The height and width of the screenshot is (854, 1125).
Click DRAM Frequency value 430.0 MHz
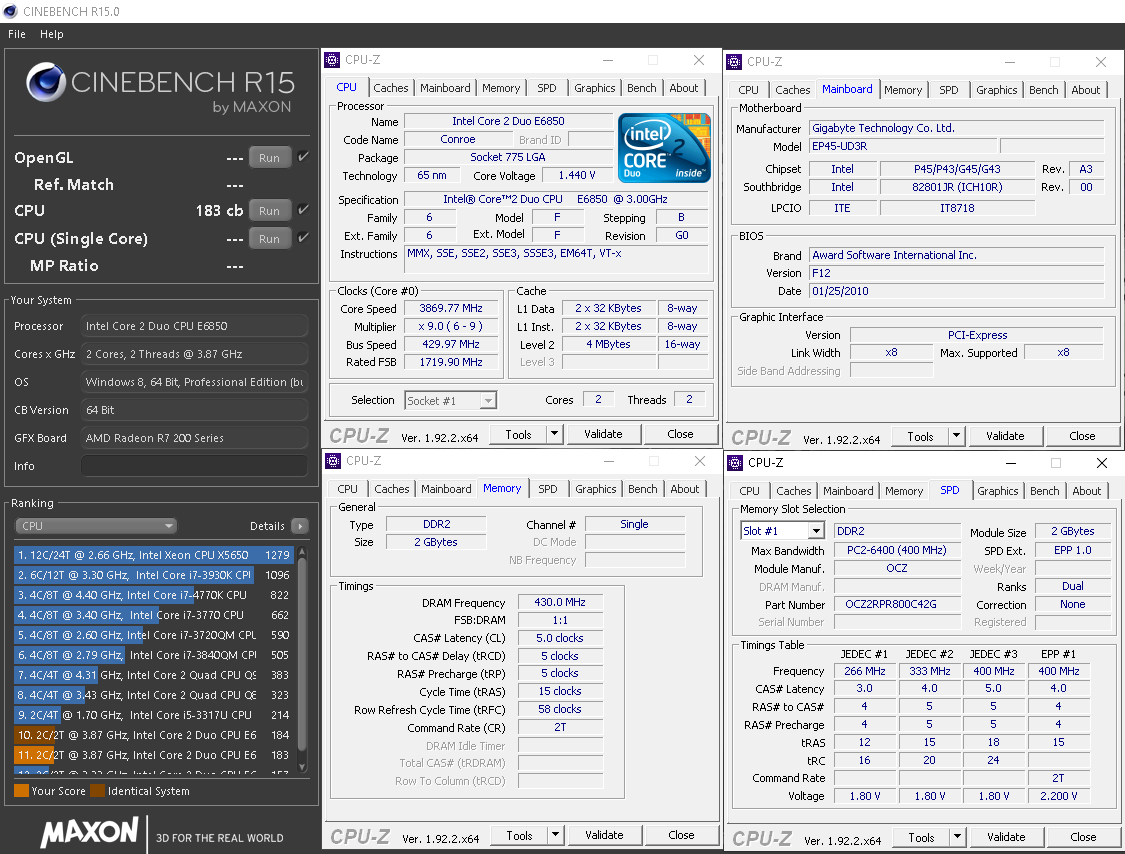click(560, 602)
